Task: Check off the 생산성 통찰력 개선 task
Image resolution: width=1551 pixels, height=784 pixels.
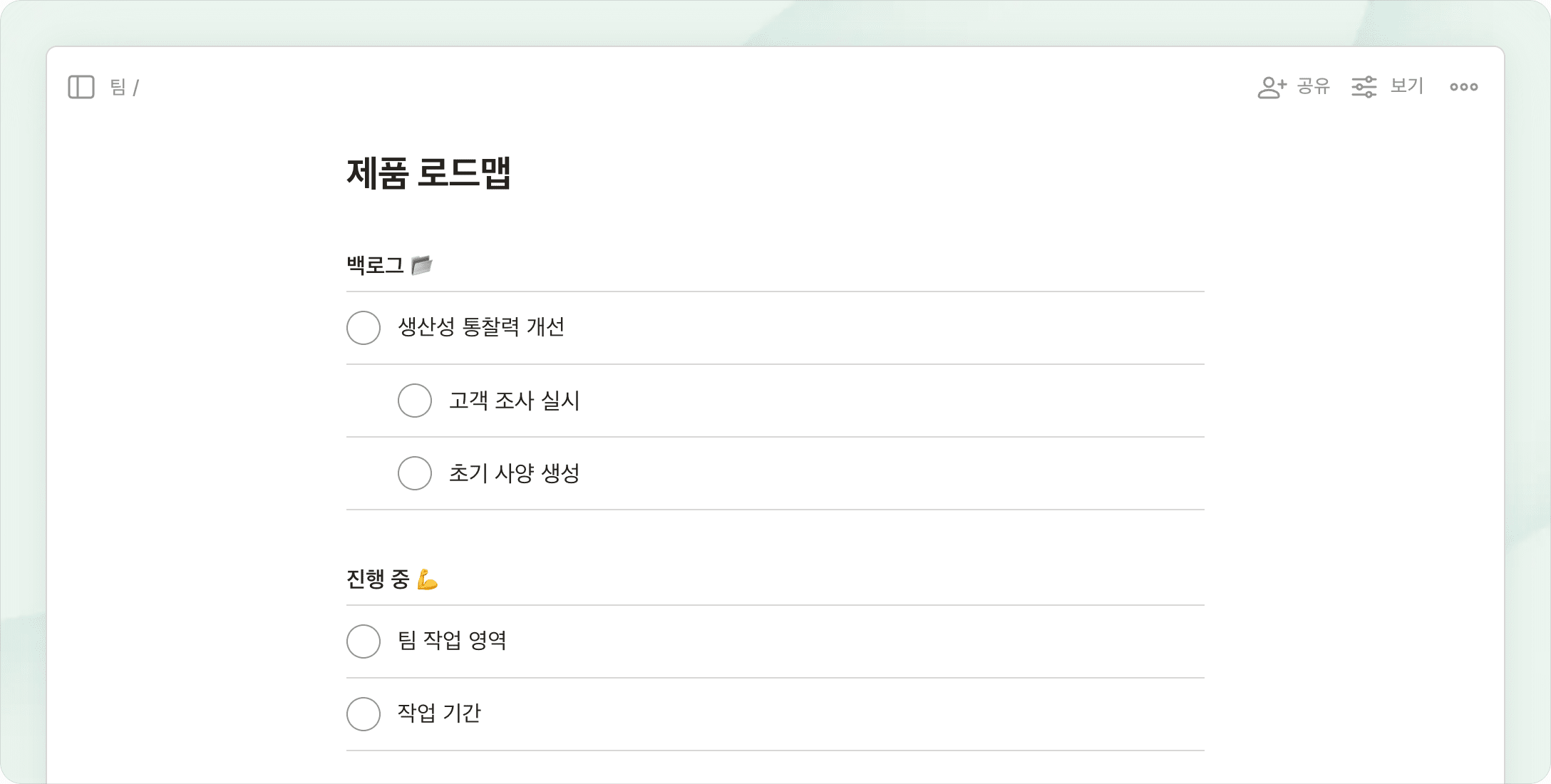Action: pyautogui.click(x=364, y=328)
